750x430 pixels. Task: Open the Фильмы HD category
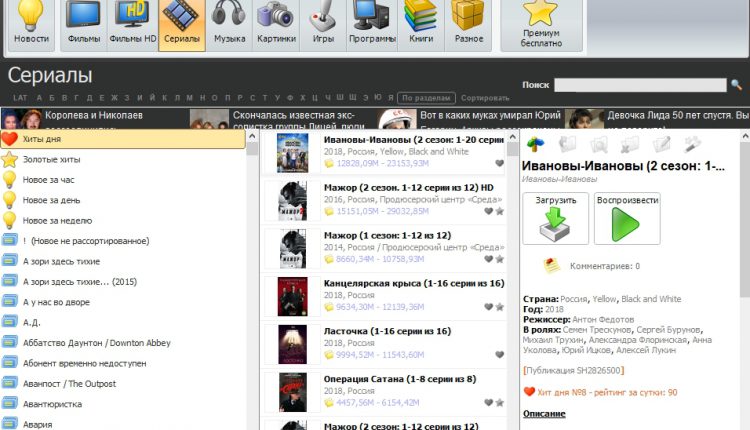coord(132,25)
